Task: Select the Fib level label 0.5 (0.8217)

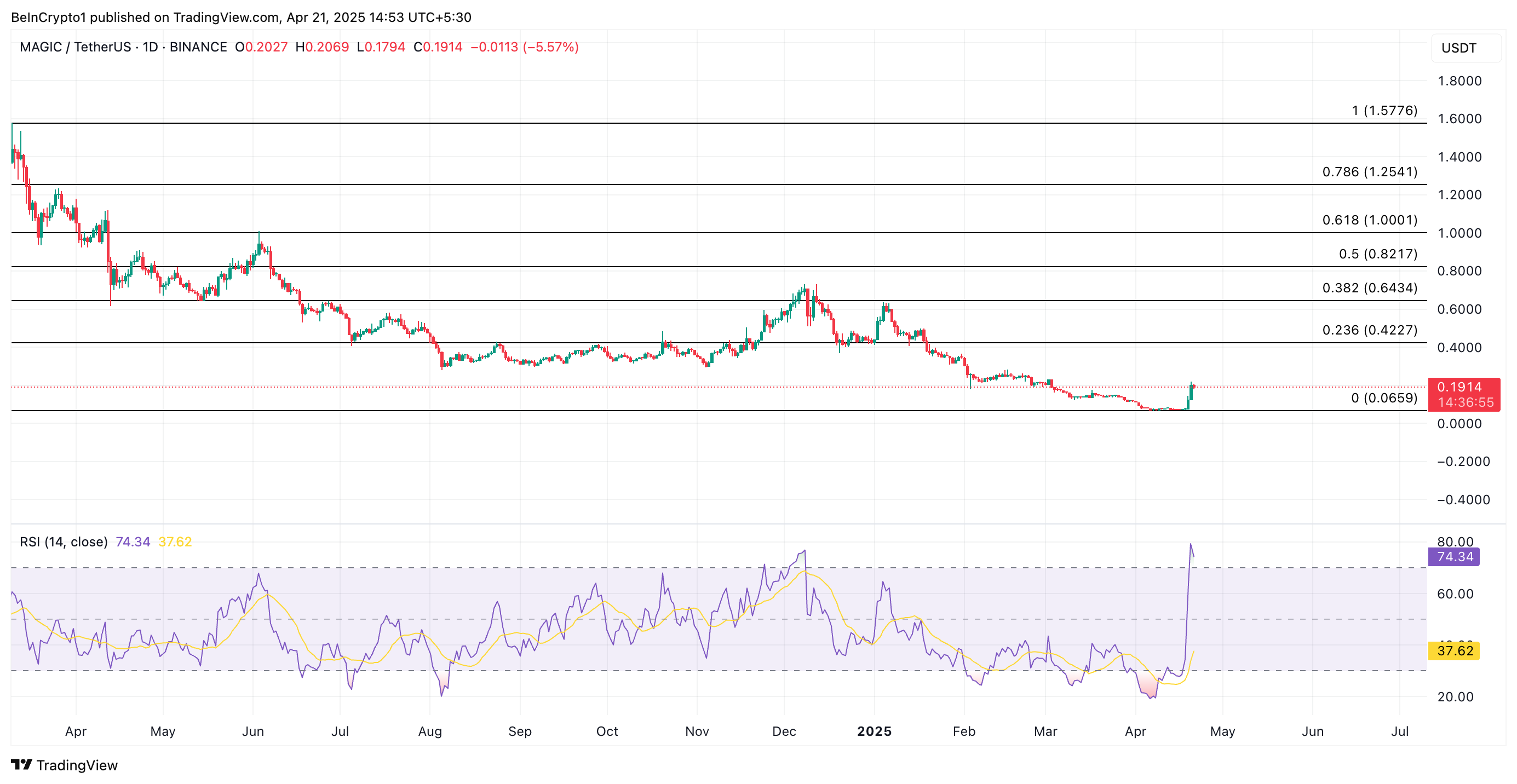Action: click(1378, 253)
